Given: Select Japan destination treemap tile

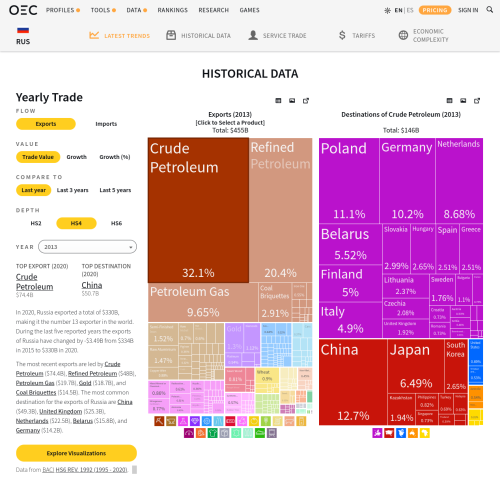Looking at the screenshot, I should (416, 366).
